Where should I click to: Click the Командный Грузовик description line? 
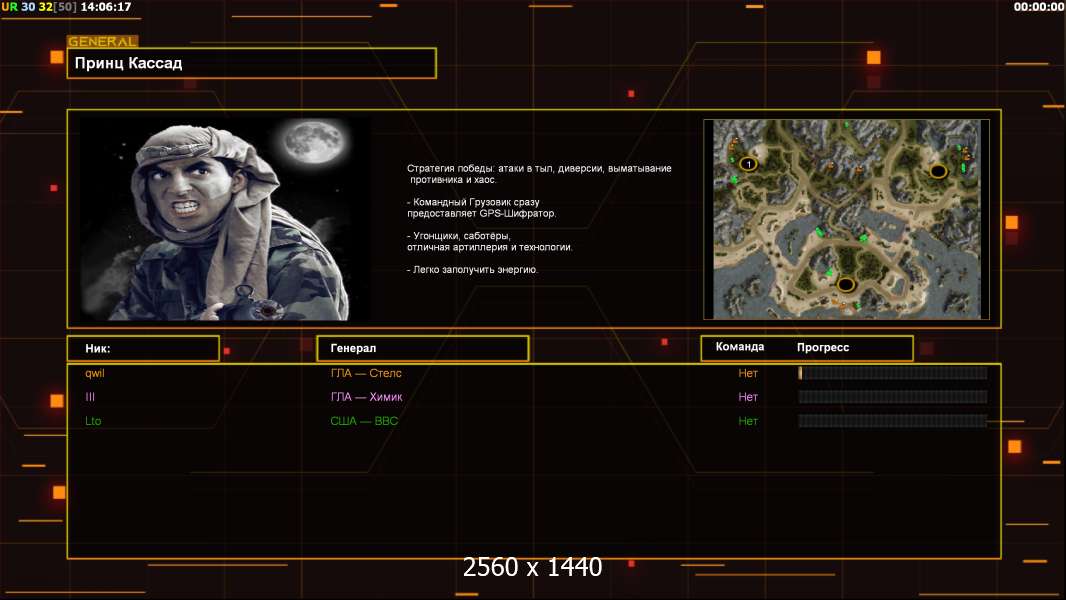click(x=481, y=208)
